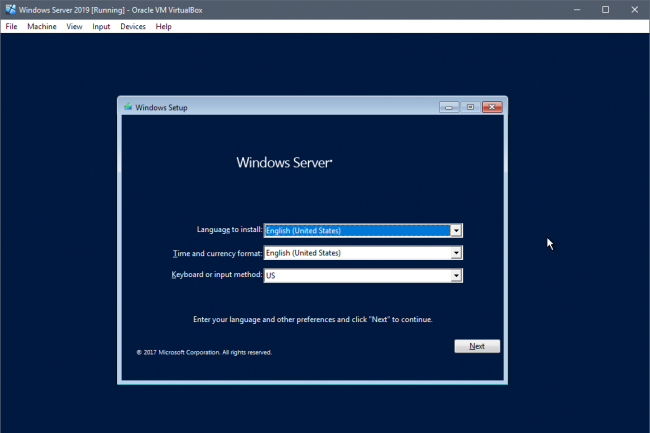Click the '2017 Microsoft Corporation' copyright text
The height and width of the screenshot is (433, 650).
click(x=204, y=352)
